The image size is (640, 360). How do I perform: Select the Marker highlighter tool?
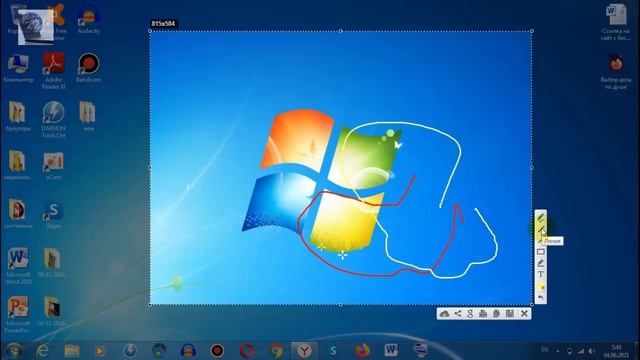click(540, 263)
